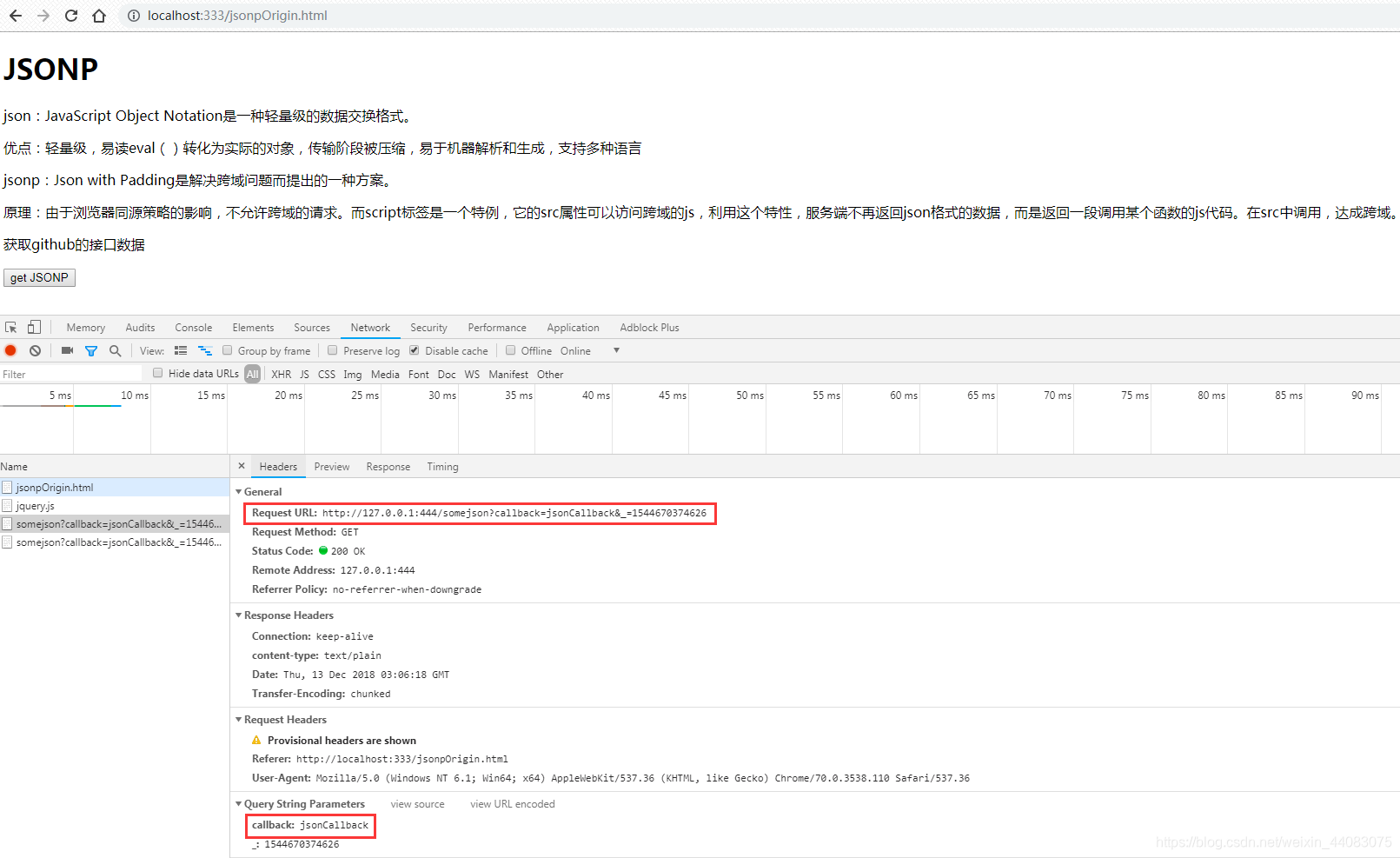Filter requests by CSS type
The width and height of the screenshot is (1400, 858).
click(x=327, y=375)
